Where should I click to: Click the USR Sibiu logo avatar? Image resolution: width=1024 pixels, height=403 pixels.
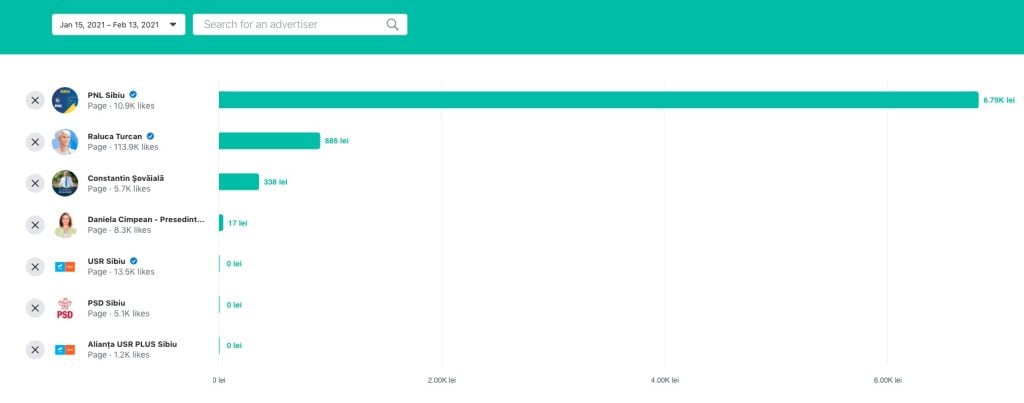coord(65,266)
